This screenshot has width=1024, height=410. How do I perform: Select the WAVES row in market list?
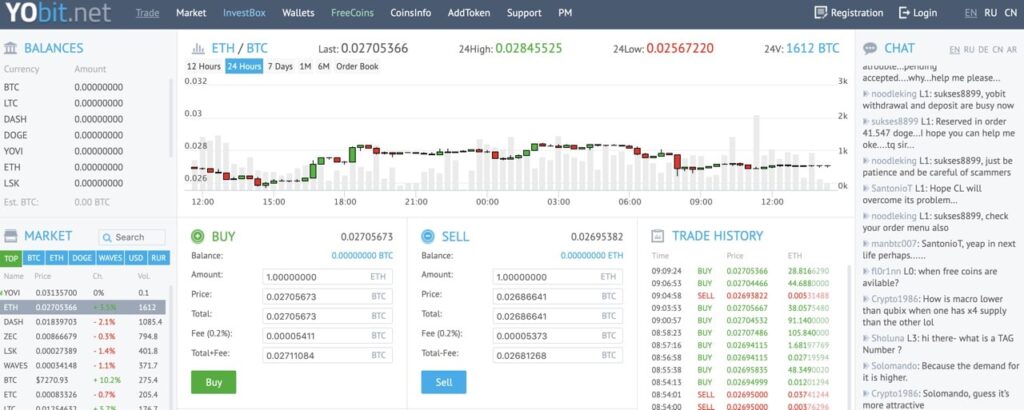pyautogui.click(x=84, y=365)
